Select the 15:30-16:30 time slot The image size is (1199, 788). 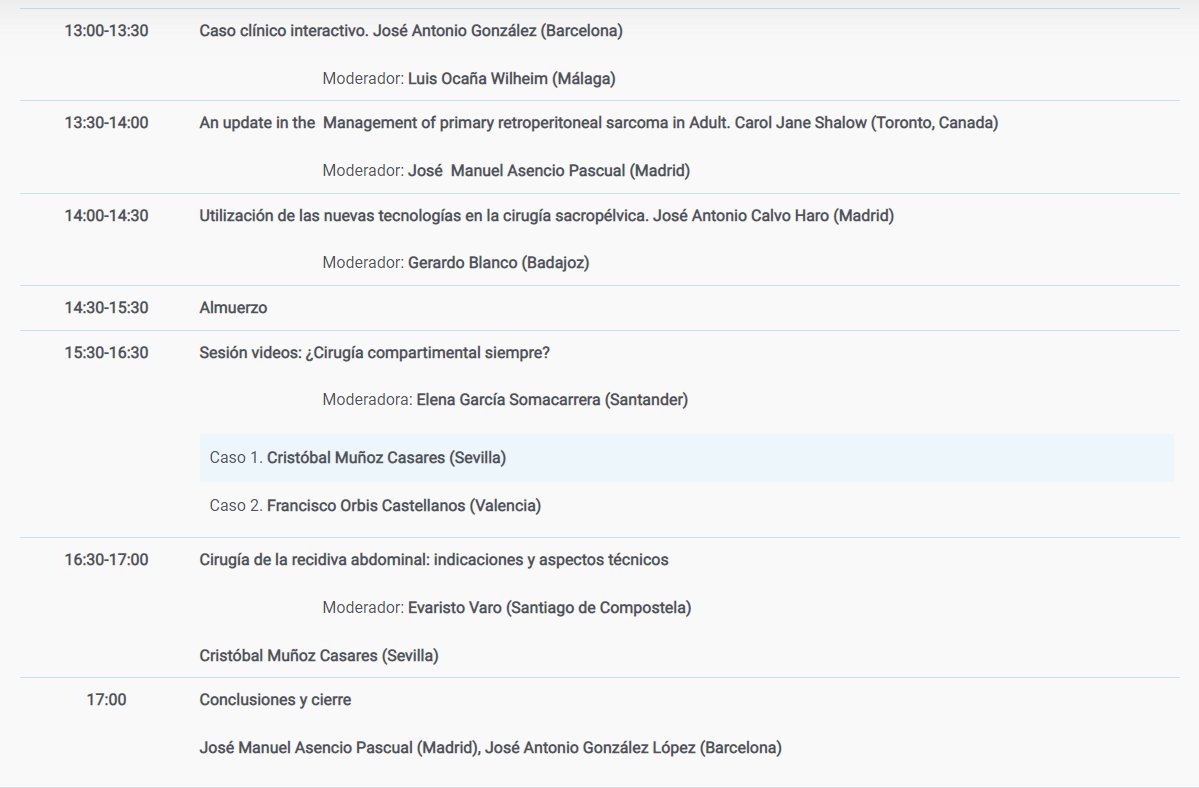pyautogui.click(x=106, y=352)
